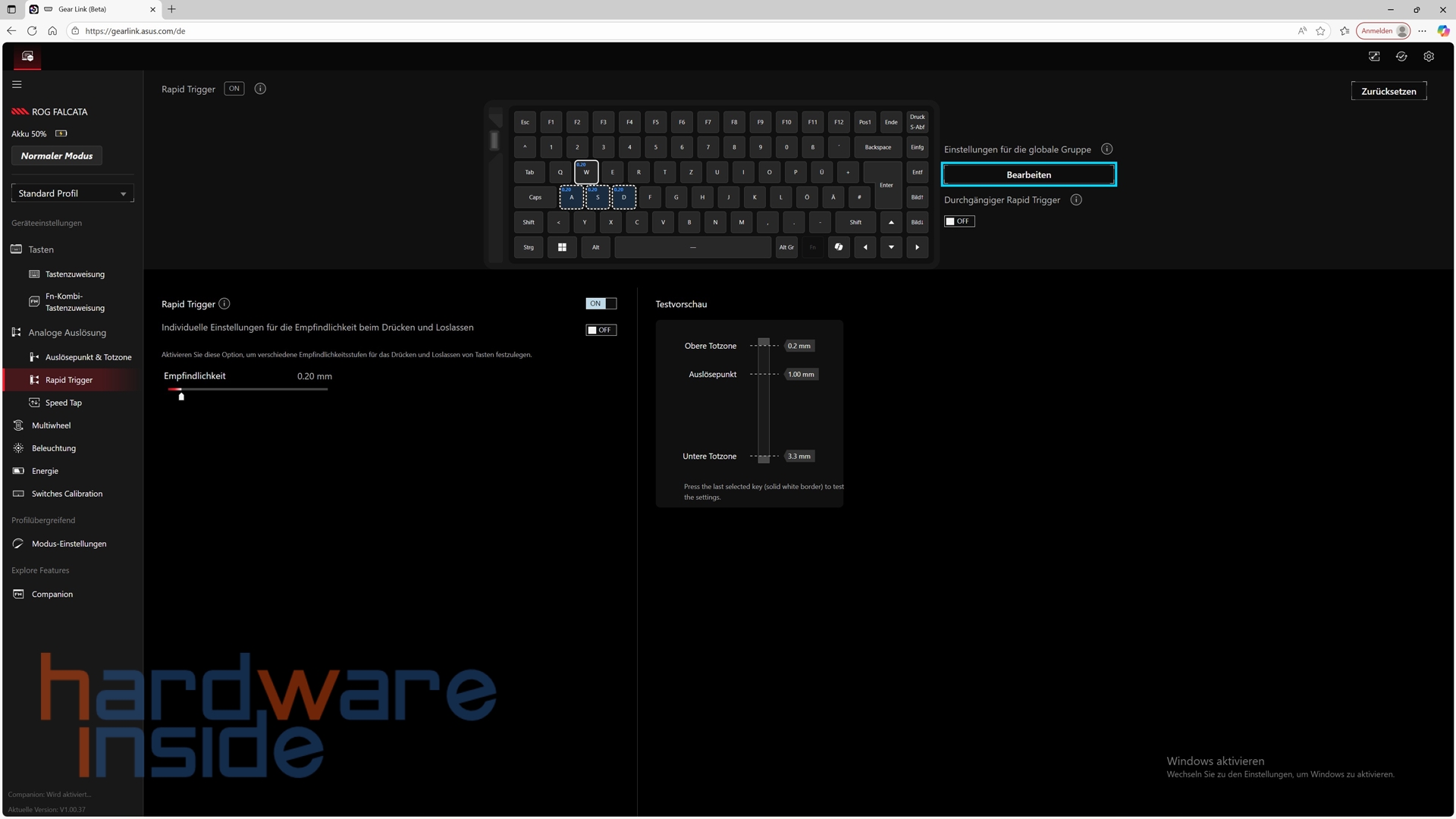This screenshot has height=819, width=1456.
Task: Enable individual press and release sensitivity toggle
Action: click(601, 330)
